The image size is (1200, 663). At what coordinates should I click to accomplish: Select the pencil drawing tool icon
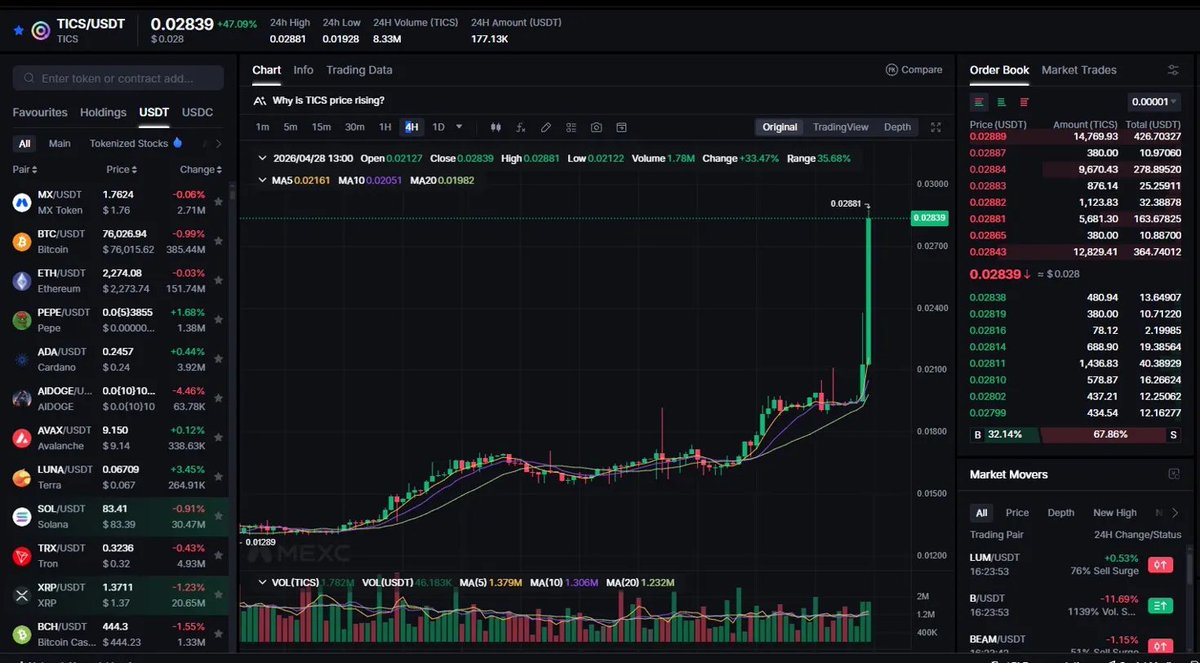click(545, 127)
